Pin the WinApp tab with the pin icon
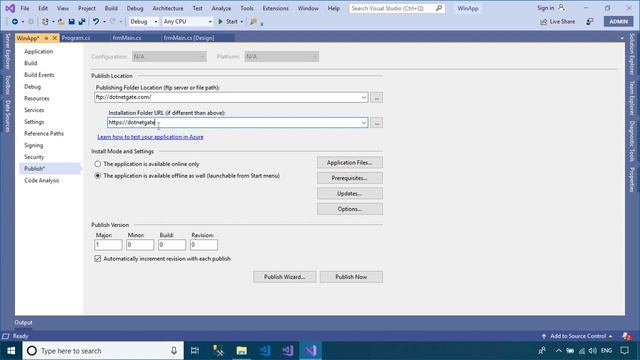 46,38
